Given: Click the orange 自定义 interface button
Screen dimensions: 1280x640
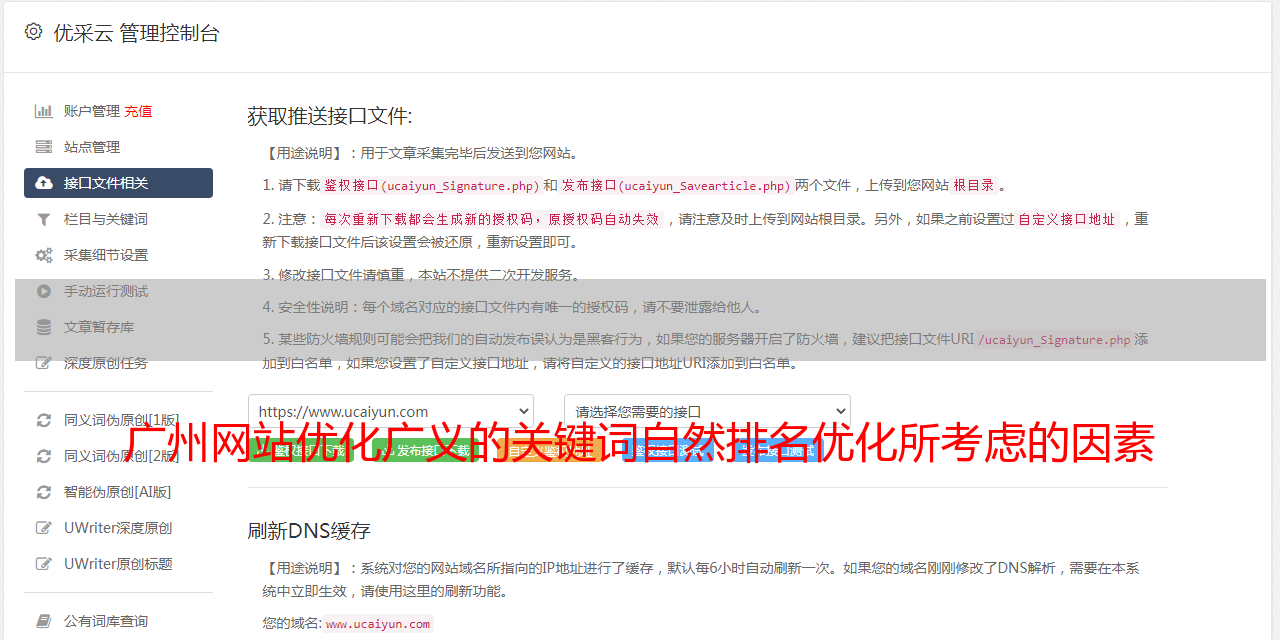Looking at the screenshot, I should point(551,451).
